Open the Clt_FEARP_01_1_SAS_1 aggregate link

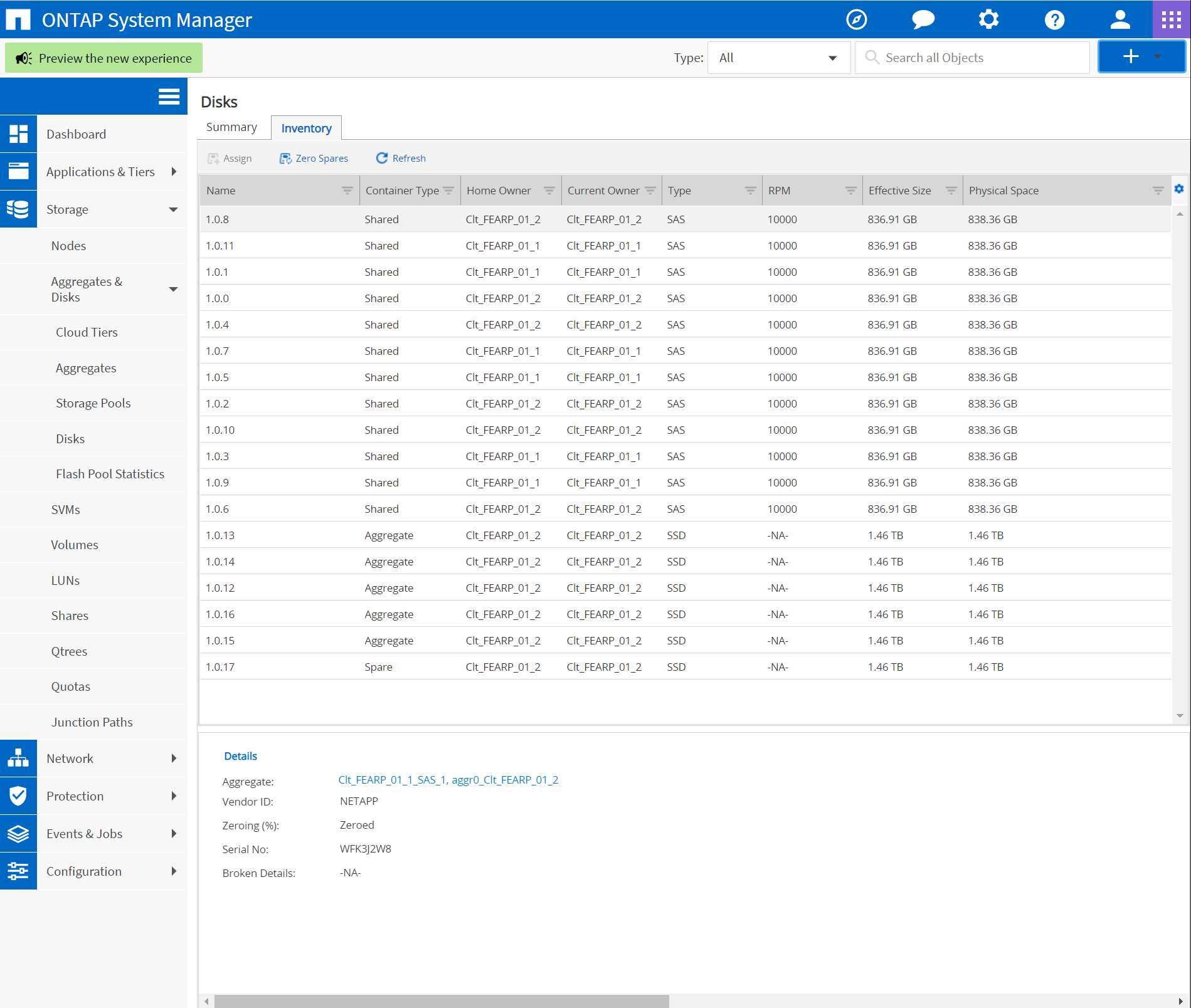point(392,780)
